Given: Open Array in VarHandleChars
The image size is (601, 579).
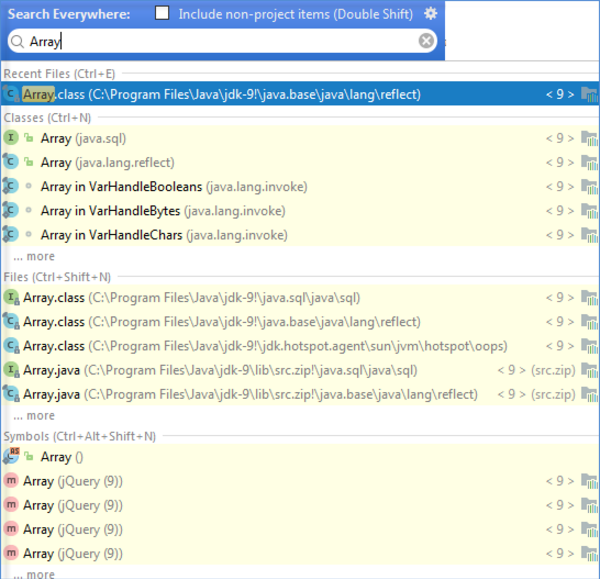Looking at the screenshot, I should pyautogui.click(x=300, y=235).
